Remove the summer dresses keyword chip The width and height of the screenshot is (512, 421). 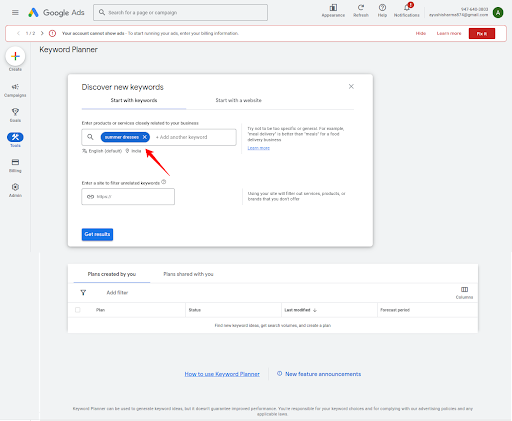(x=145, y=137)
